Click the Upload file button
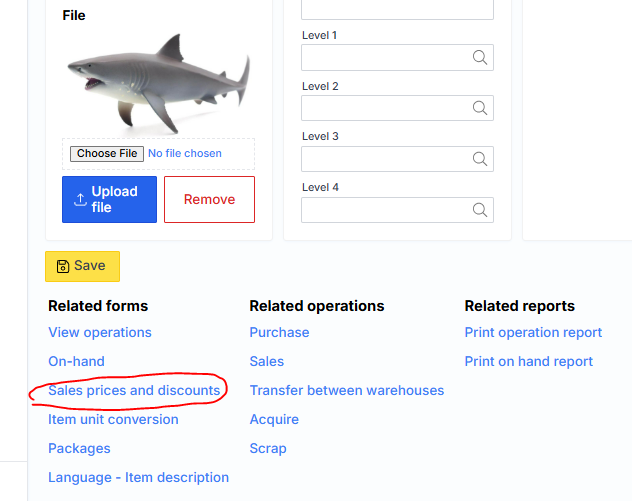 [x=109, y=199]
